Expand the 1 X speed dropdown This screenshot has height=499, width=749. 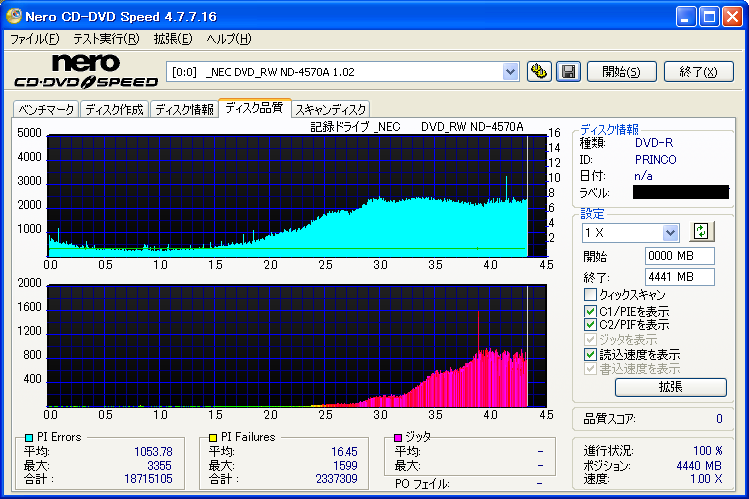(670, 233)
